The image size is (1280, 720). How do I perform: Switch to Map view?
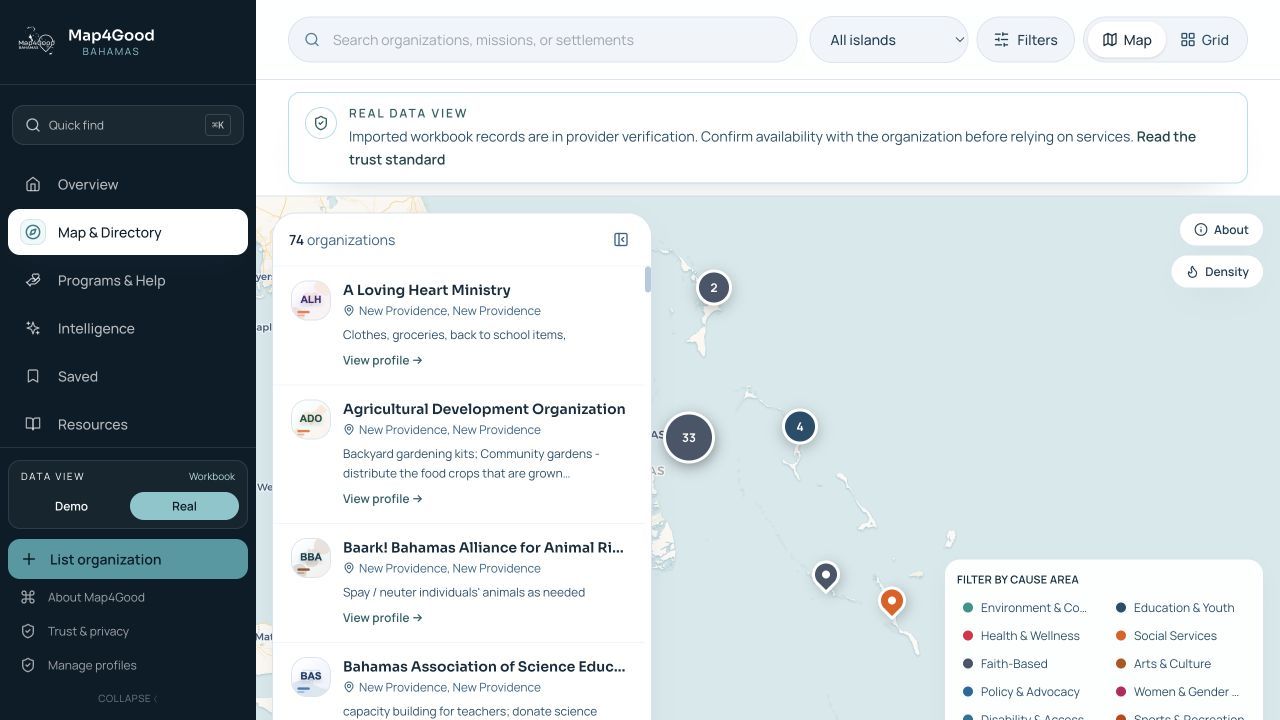(x=1126, y=40)
